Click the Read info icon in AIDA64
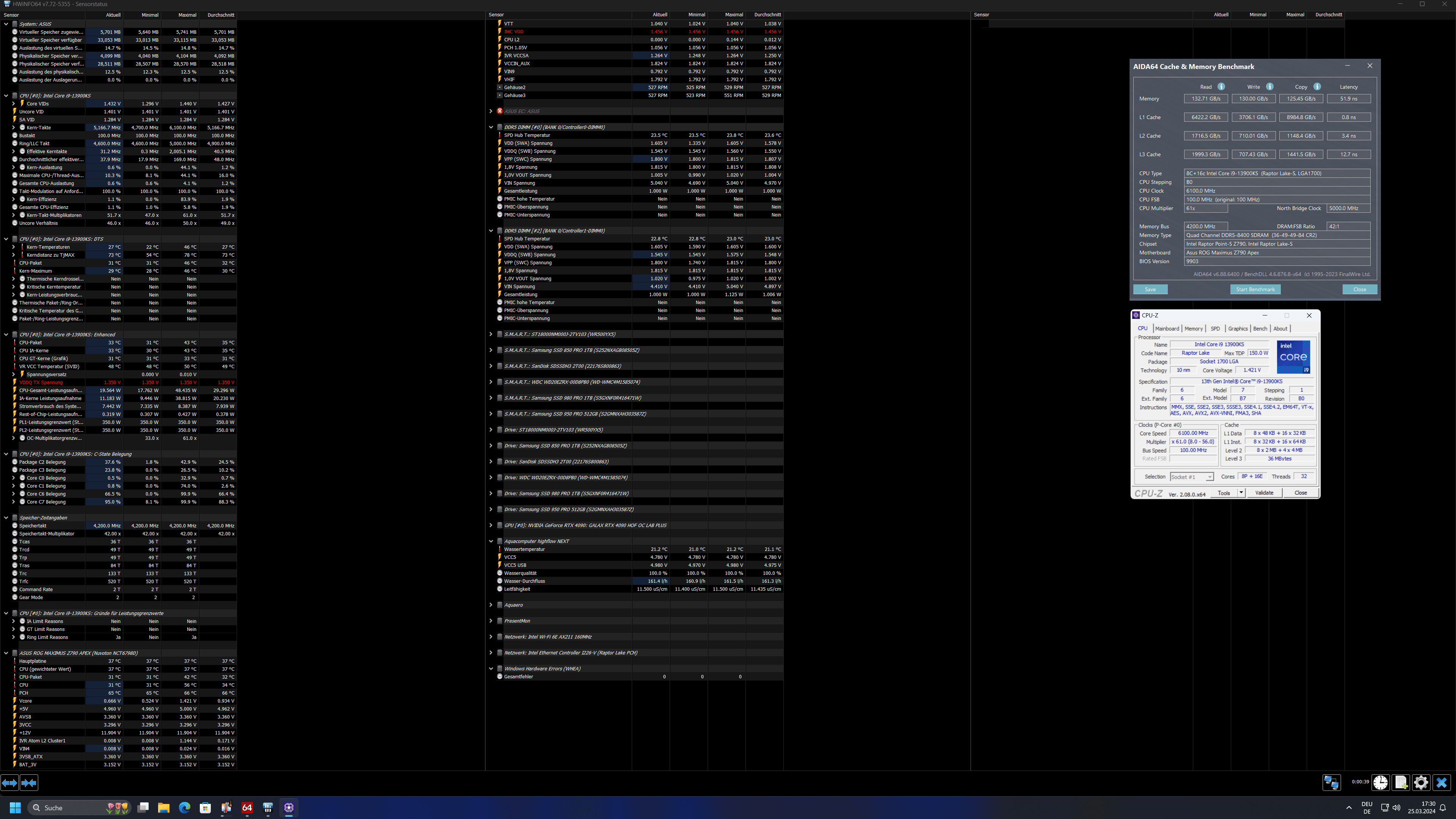The height and width of the screenshot is (819, 1456). coord(1221,86)
